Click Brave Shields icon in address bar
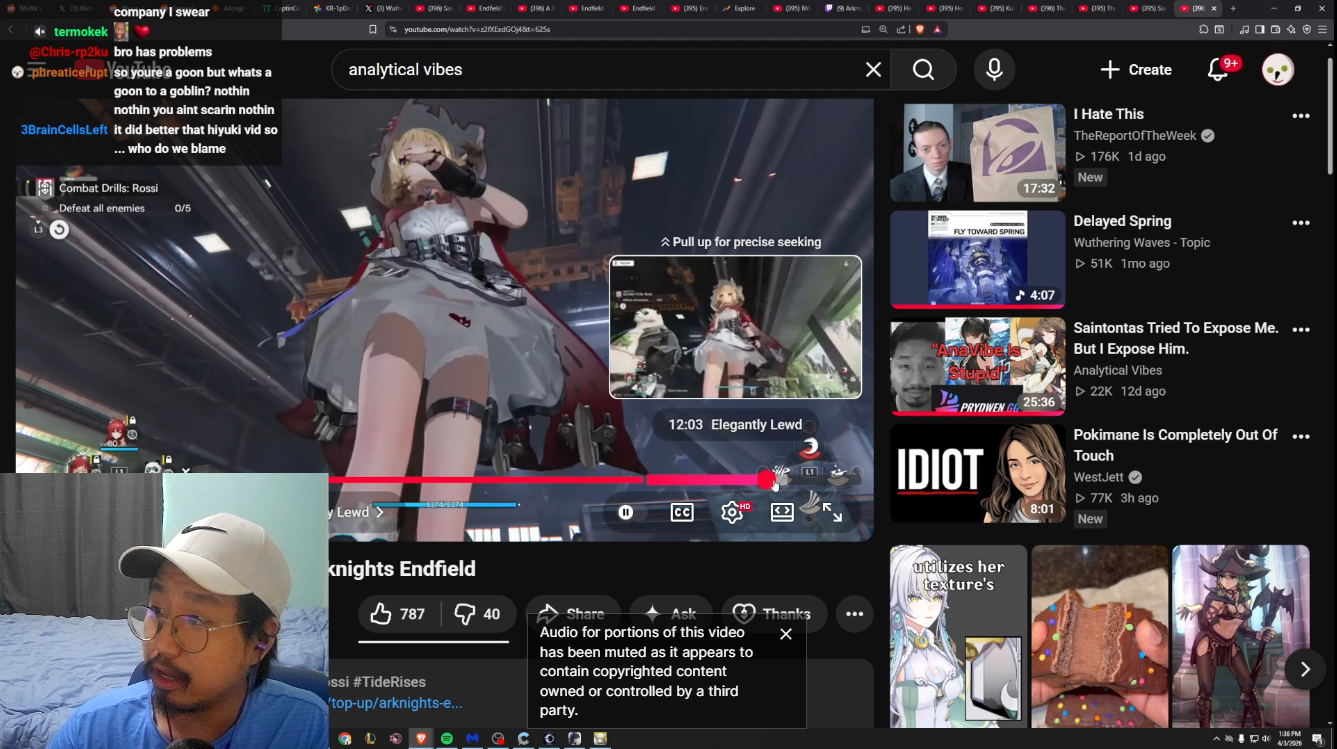This screenshot has height=749, width=1337. (920, 29)
